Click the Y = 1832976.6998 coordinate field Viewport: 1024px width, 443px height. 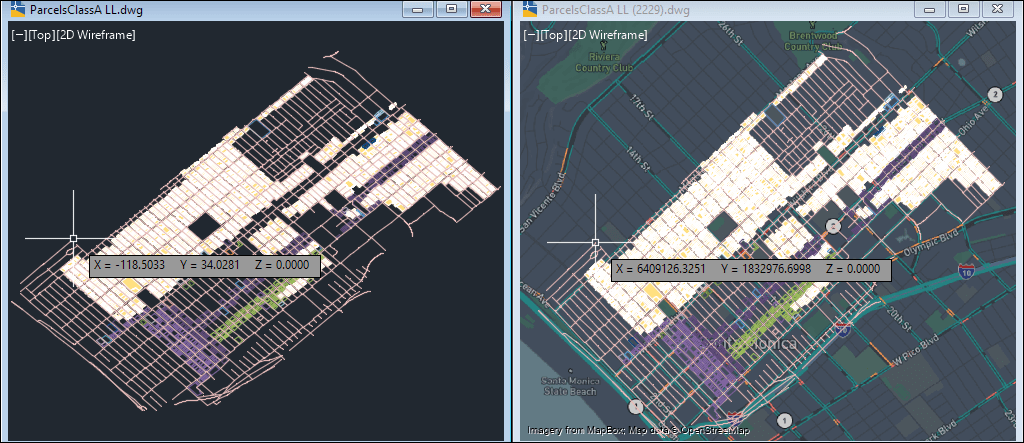click(763, 269)
